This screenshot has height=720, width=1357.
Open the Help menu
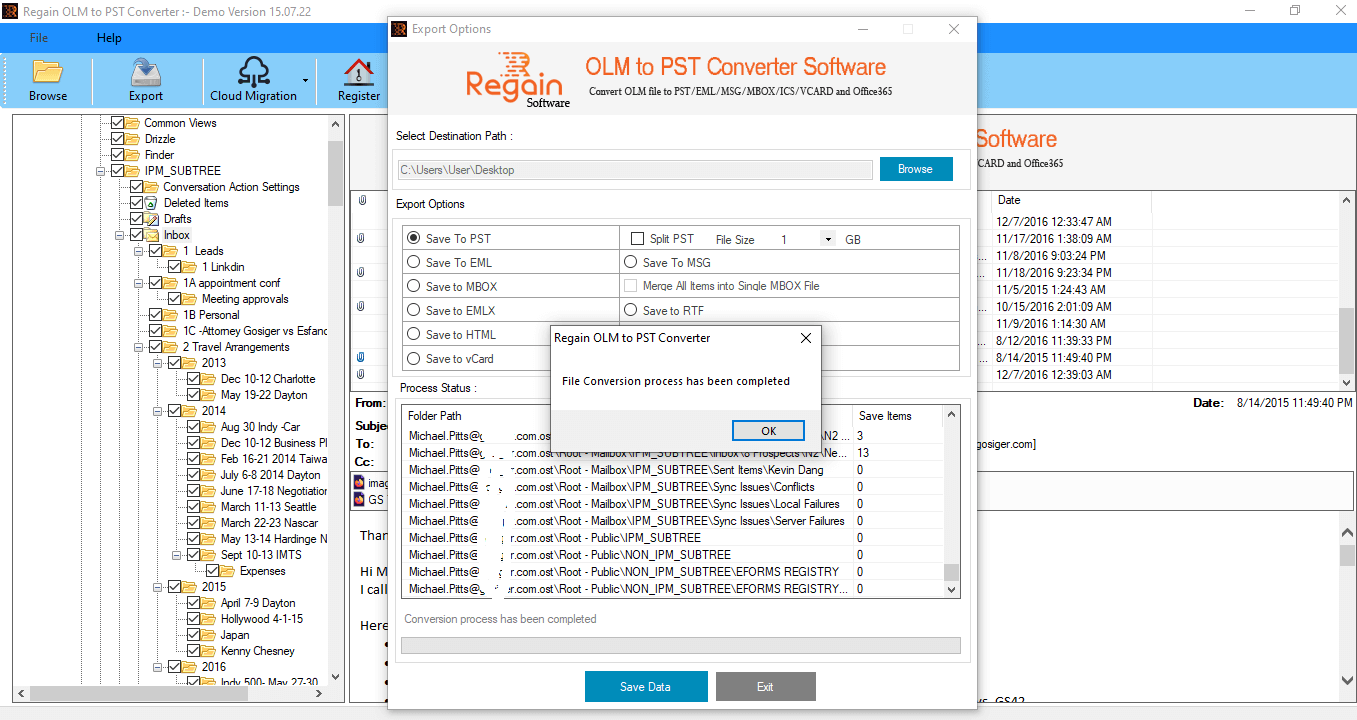[x=109, y=37]
